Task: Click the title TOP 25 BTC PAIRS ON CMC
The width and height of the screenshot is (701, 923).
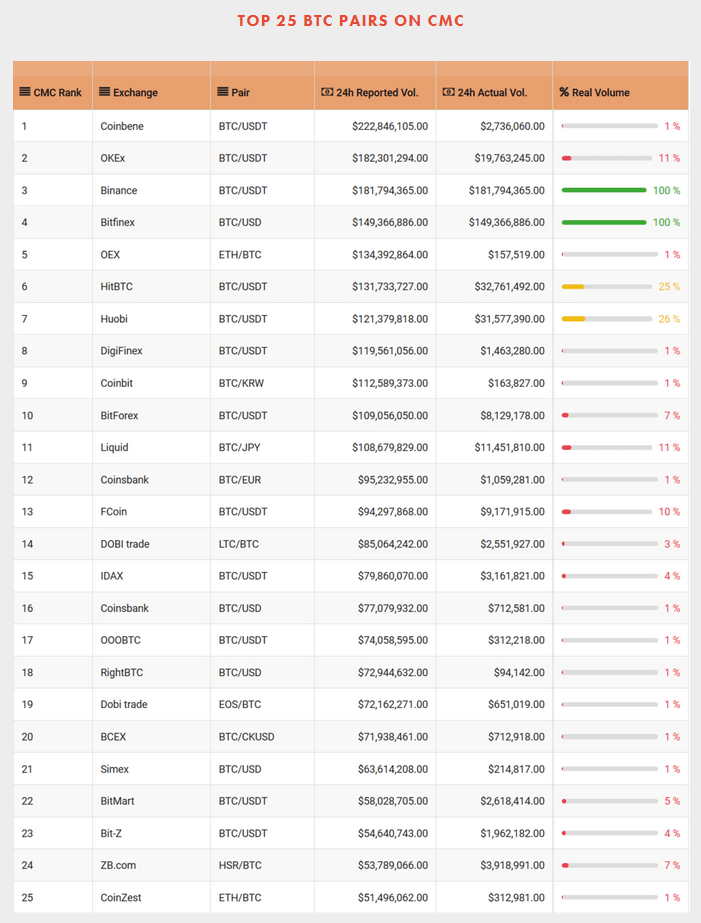Action: (x=351, y=21)
